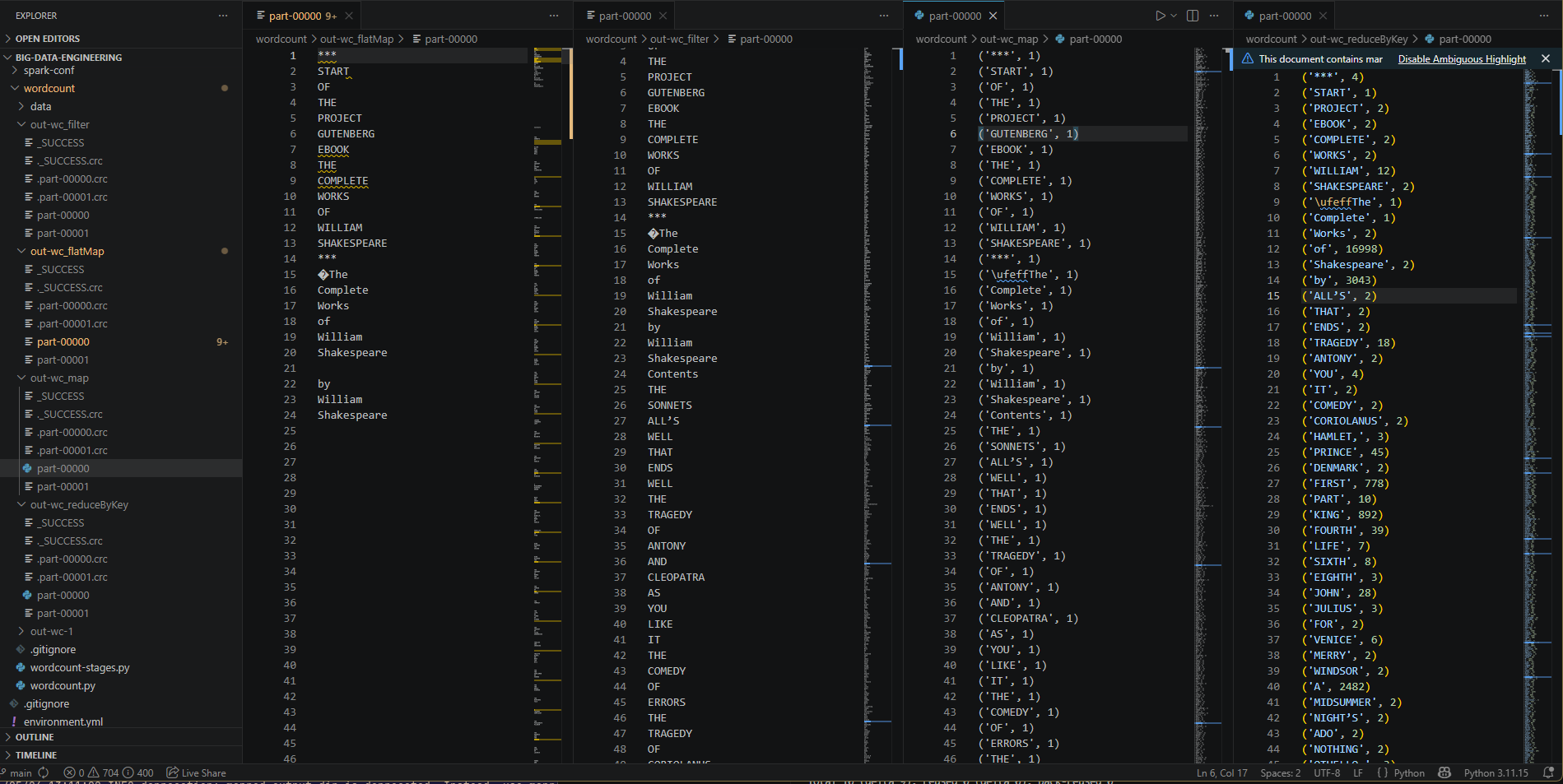Screen dimensions: 1563x784
Task: Start Live Share from the status bar
Action: [x=196, y=772]
